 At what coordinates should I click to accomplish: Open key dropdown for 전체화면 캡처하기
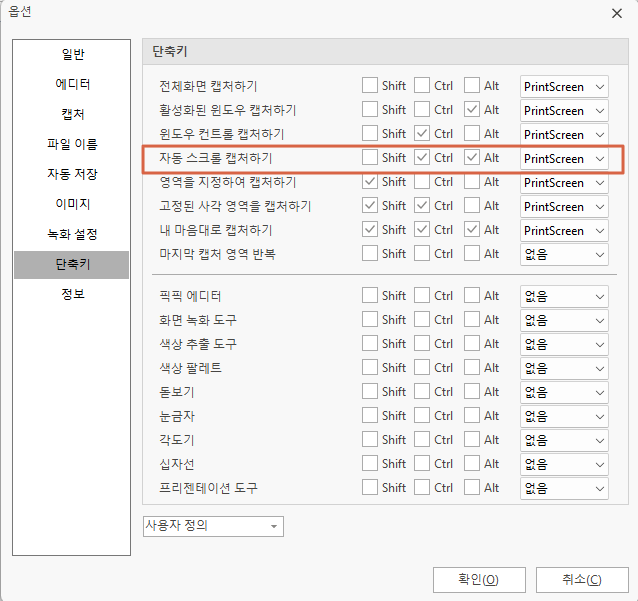(x=564, y=87)
